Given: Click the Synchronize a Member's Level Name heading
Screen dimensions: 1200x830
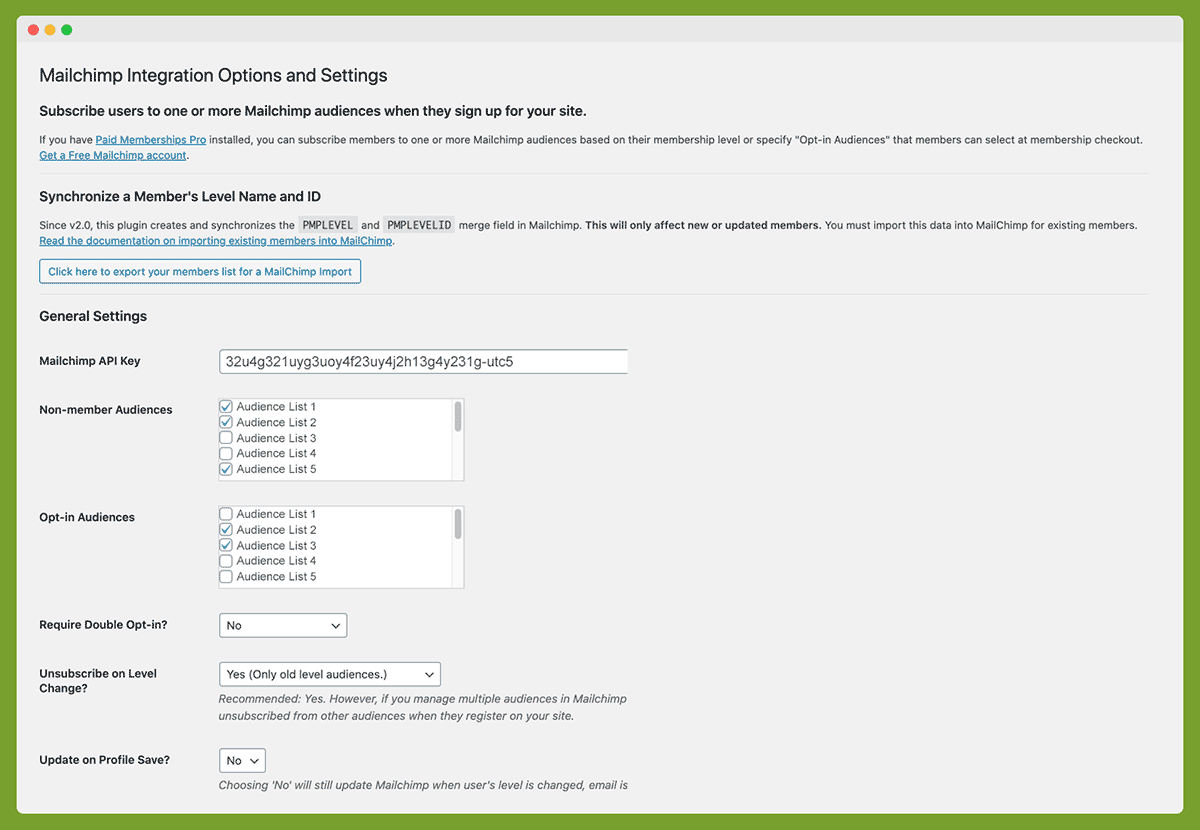Looking at the screenshot, I should point(180,196).
